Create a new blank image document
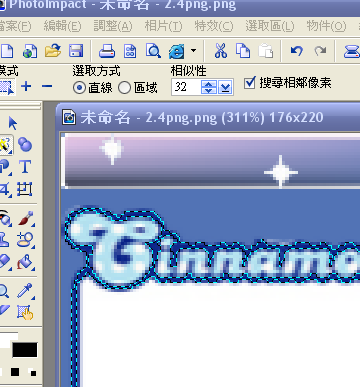 [x=7, y=51]
